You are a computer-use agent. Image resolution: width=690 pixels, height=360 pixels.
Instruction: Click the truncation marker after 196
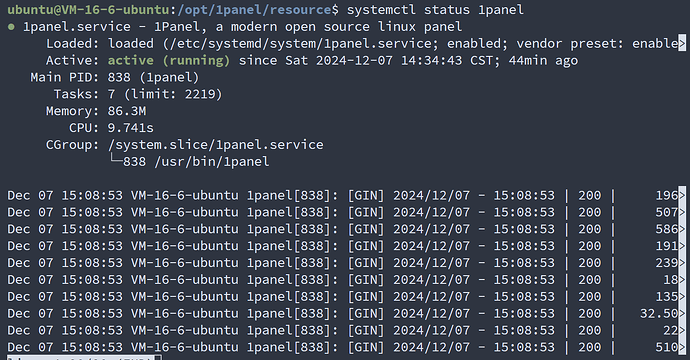click(x=682, y=195)
